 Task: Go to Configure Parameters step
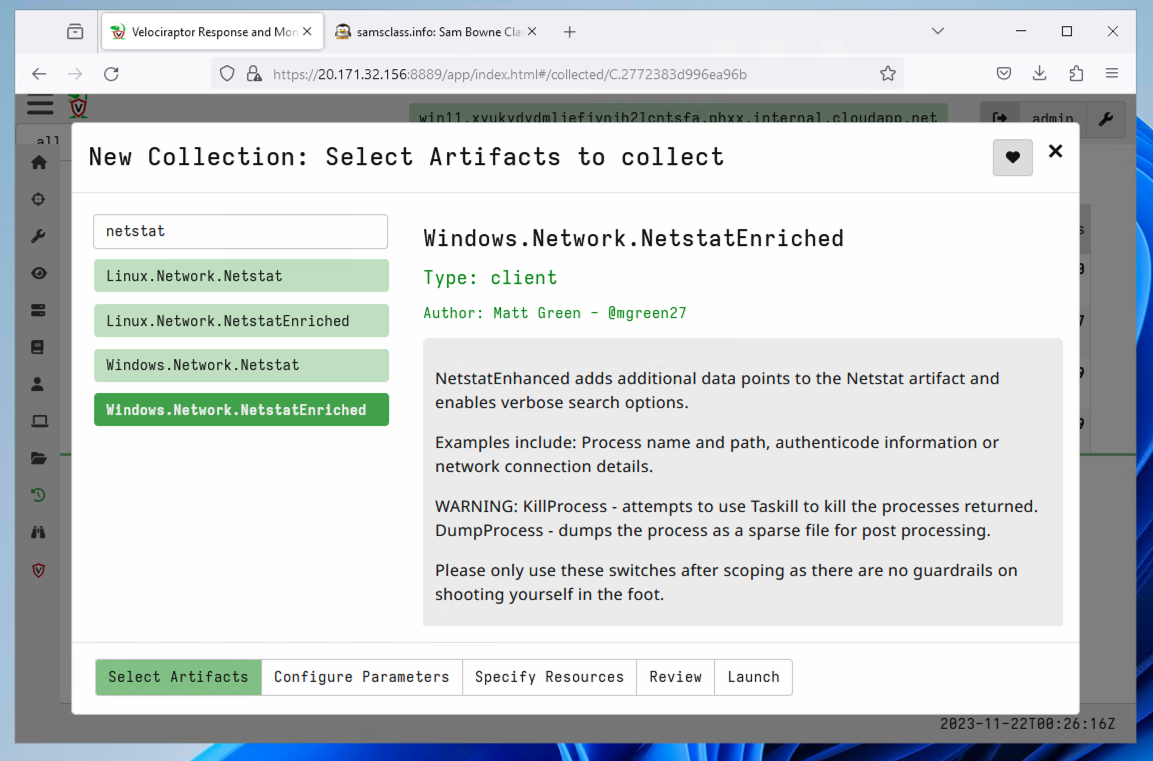pos(362,677)
